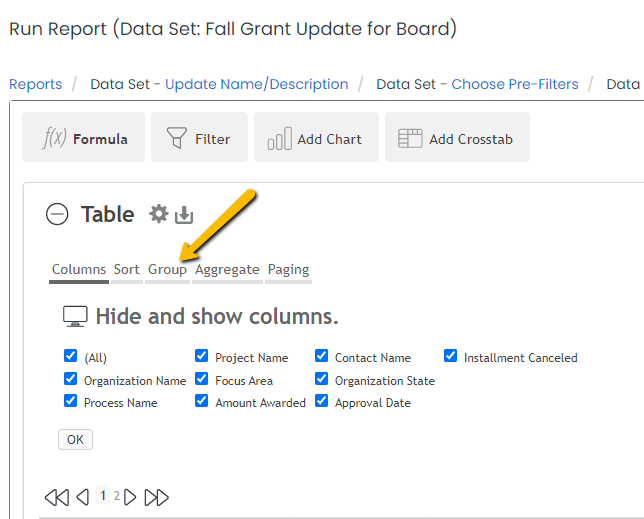Click Add Crosstab button

click(x=457, y=137)
